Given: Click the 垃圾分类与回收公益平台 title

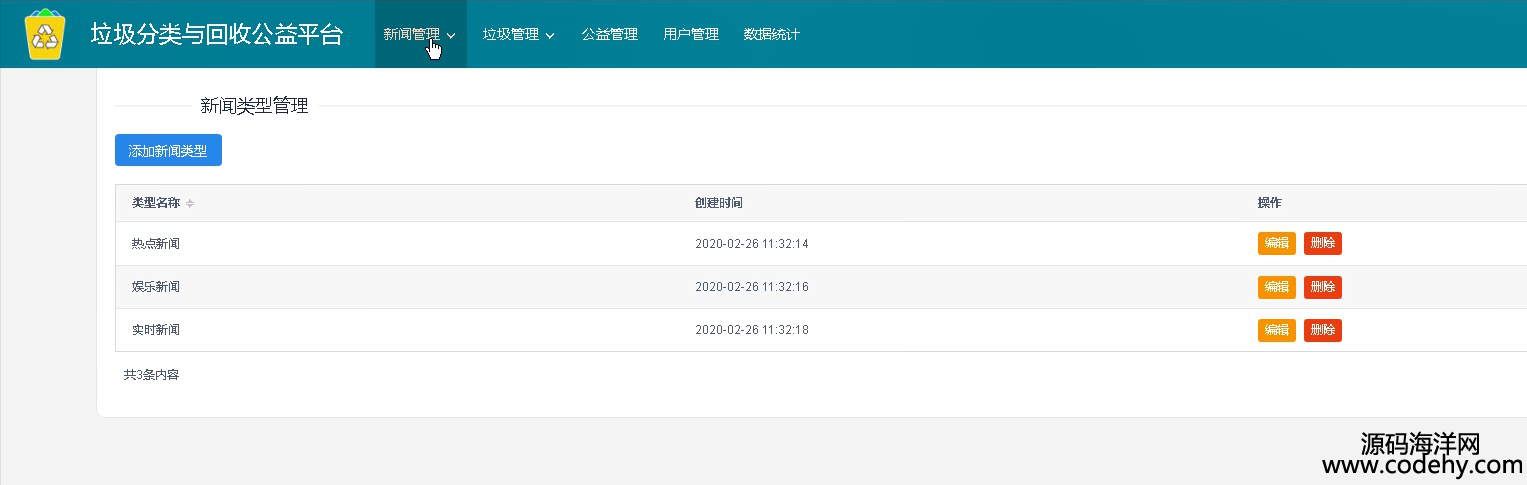Looking at the screenshot, I should click(217, 34).
